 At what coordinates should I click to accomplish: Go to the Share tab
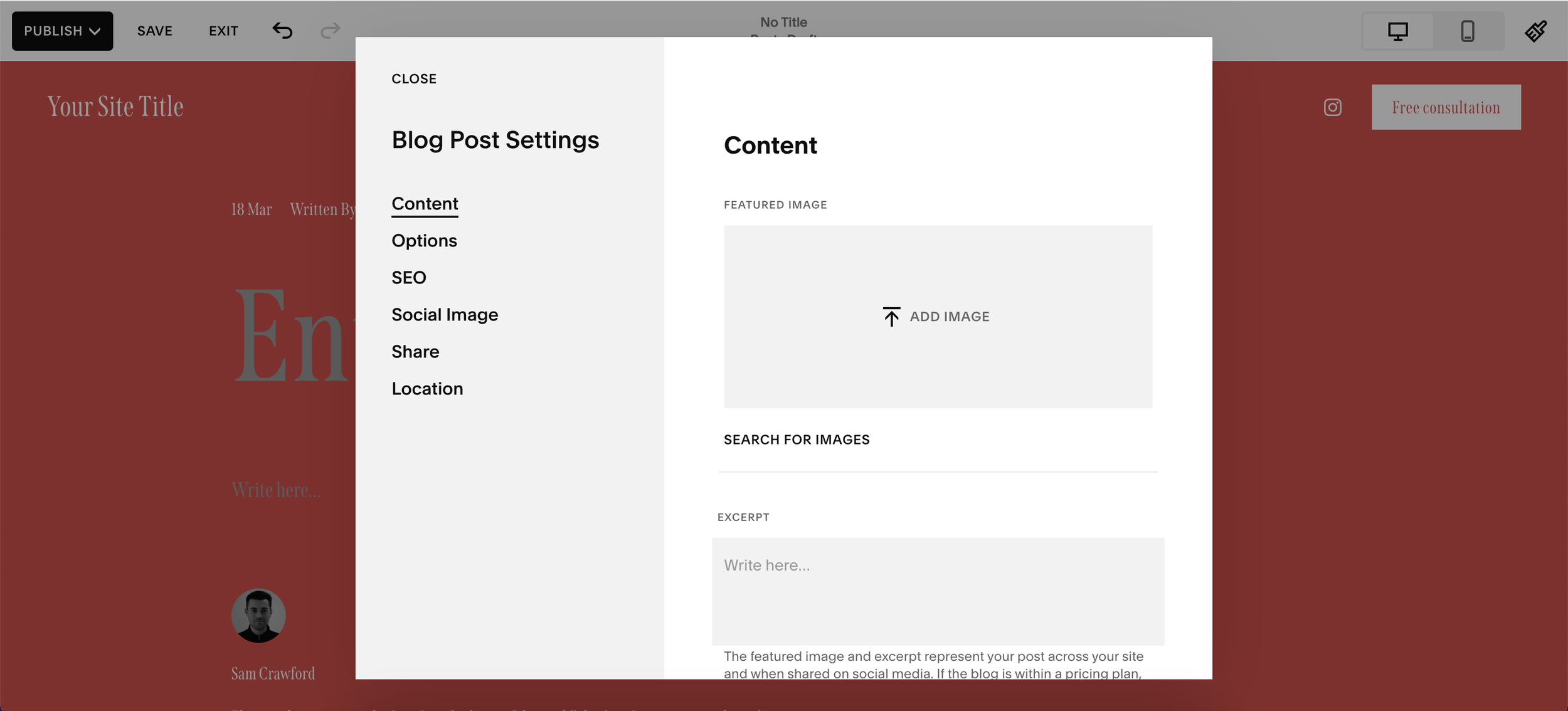click(x=415, y=352)
